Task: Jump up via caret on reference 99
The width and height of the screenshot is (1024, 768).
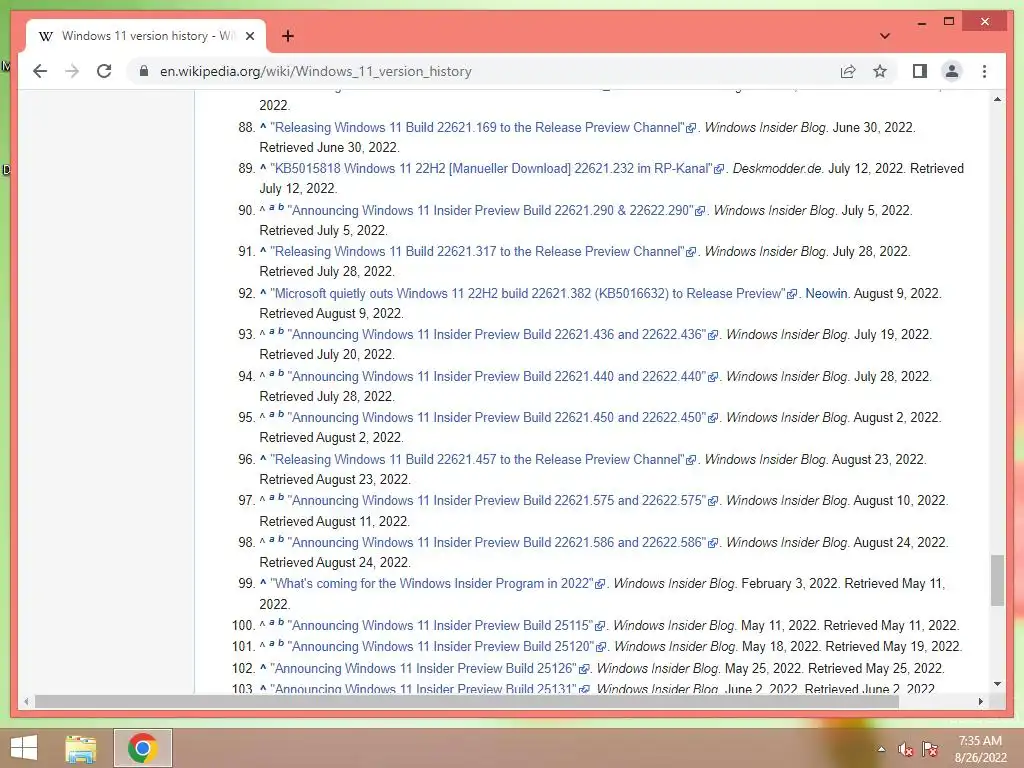Action: click(263, 582)
